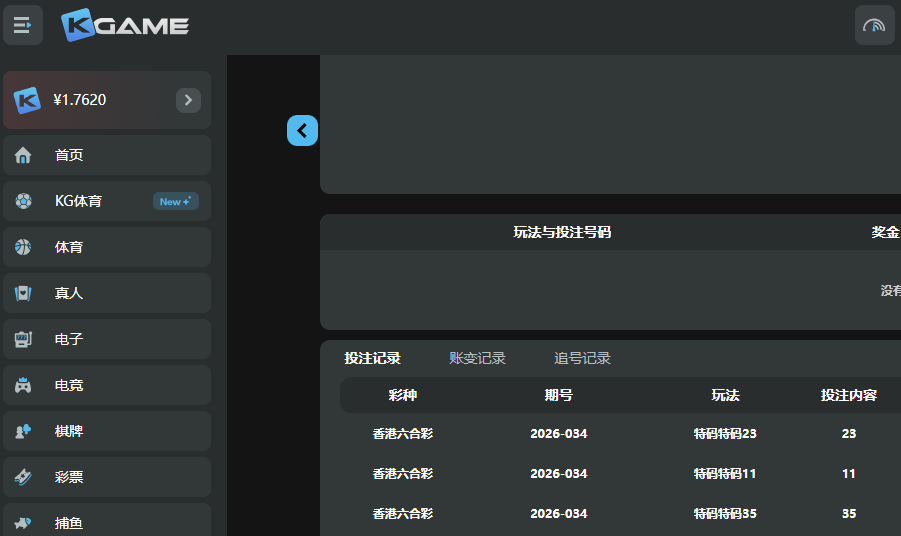Select 香港六合彩 in the 特码特码35 row
Image resolution: width=901 pixels, height=536 pixels.
pos(402,514)
